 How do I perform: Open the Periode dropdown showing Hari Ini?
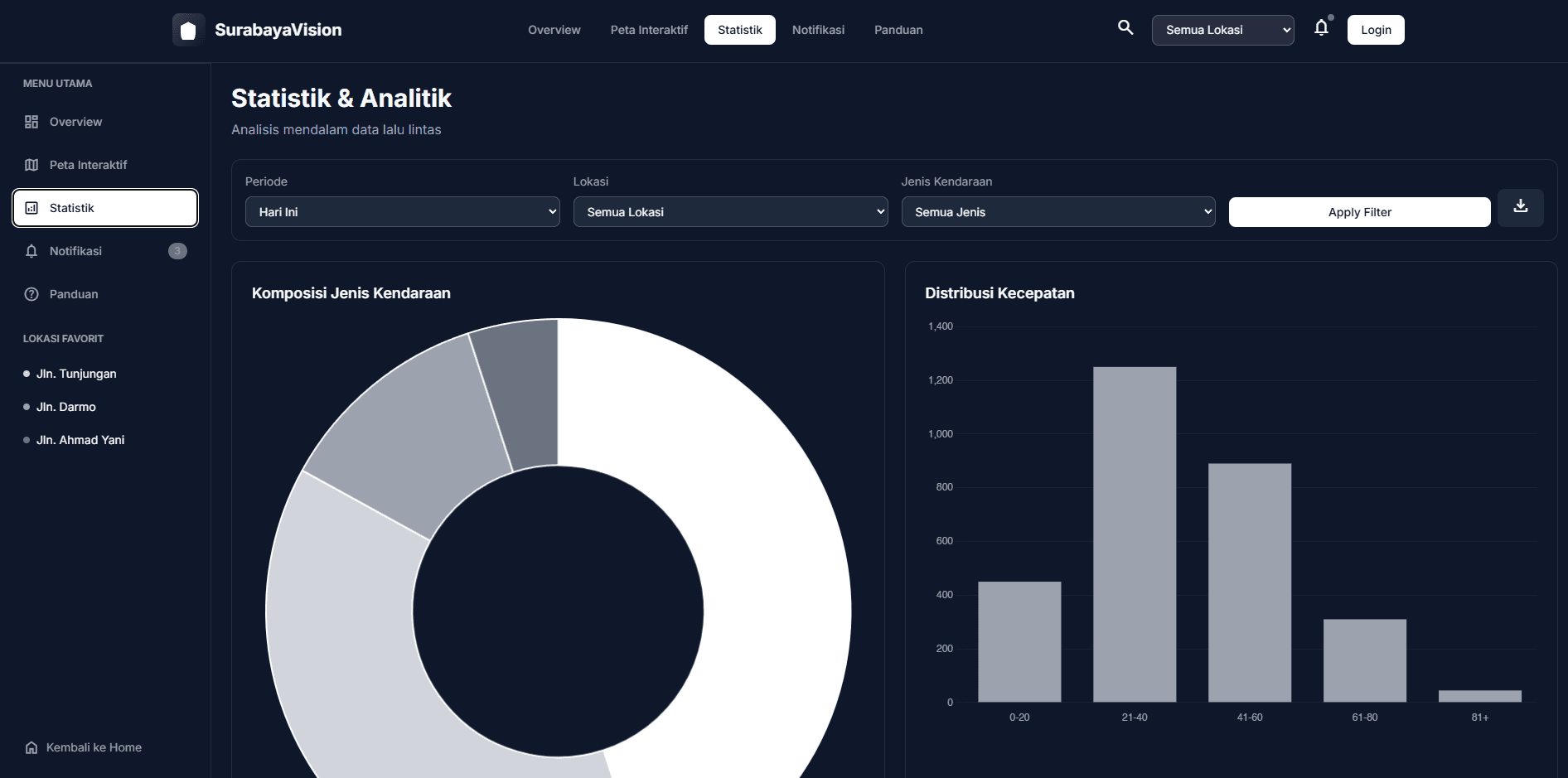402,211
